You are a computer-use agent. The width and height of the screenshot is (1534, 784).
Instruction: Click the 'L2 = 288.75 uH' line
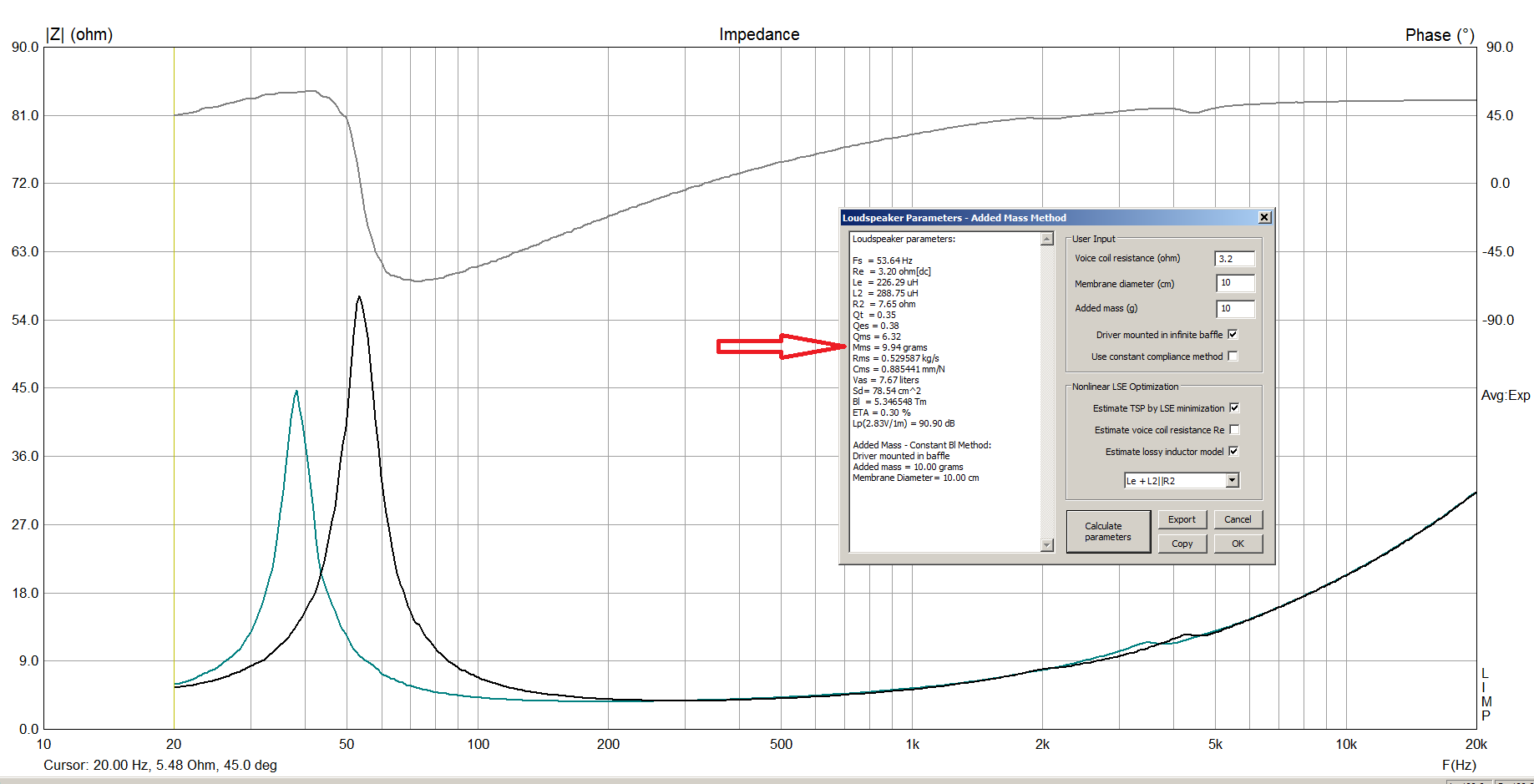[884, 293]
